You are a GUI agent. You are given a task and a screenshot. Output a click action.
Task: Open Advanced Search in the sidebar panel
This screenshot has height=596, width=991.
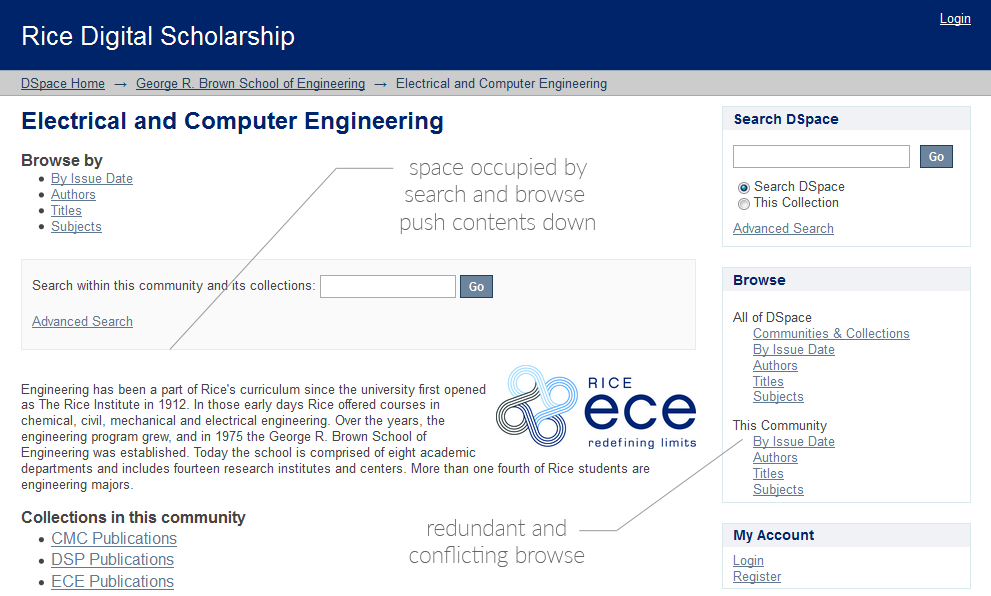(x=783, y=228)
